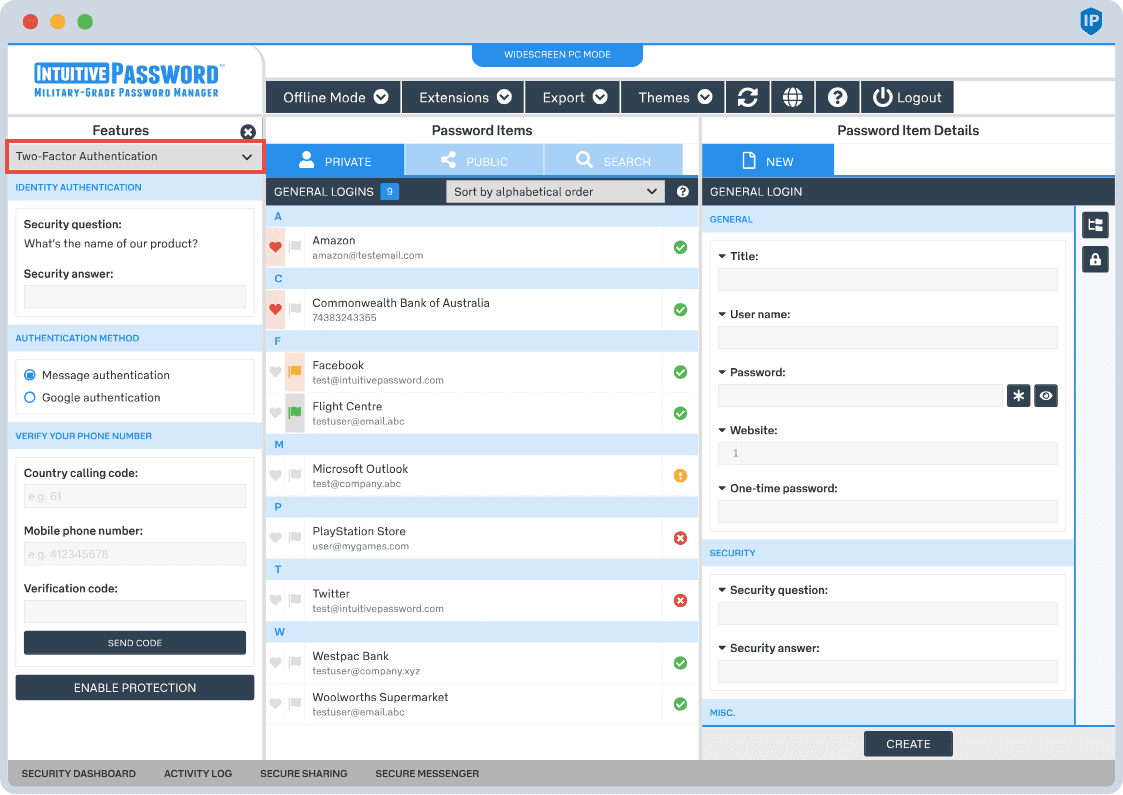The height and width of the screenshot is (795, 1123).
Task: Open the Export dropdown menu
Action: (x=573, y=97)
